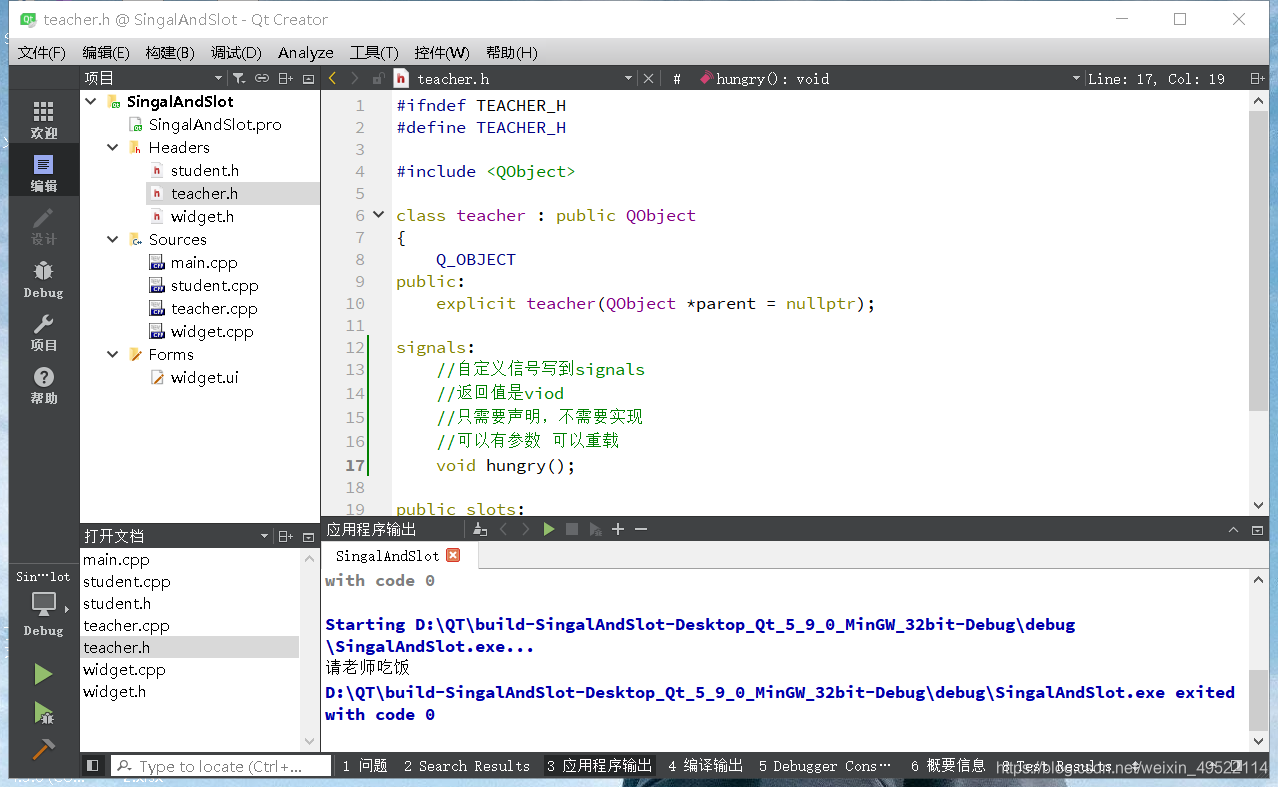Open the 工具(T) menu
This screenshot has height=787, width=1278.
(374, 52)
